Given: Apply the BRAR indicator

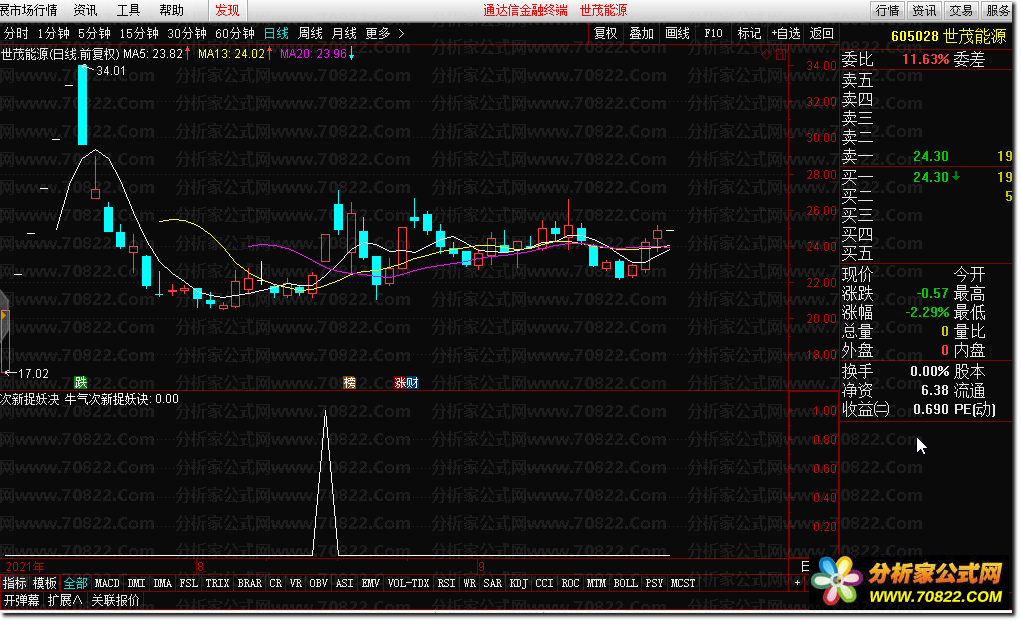Looking at the screenshot, I should click(250, 583).
